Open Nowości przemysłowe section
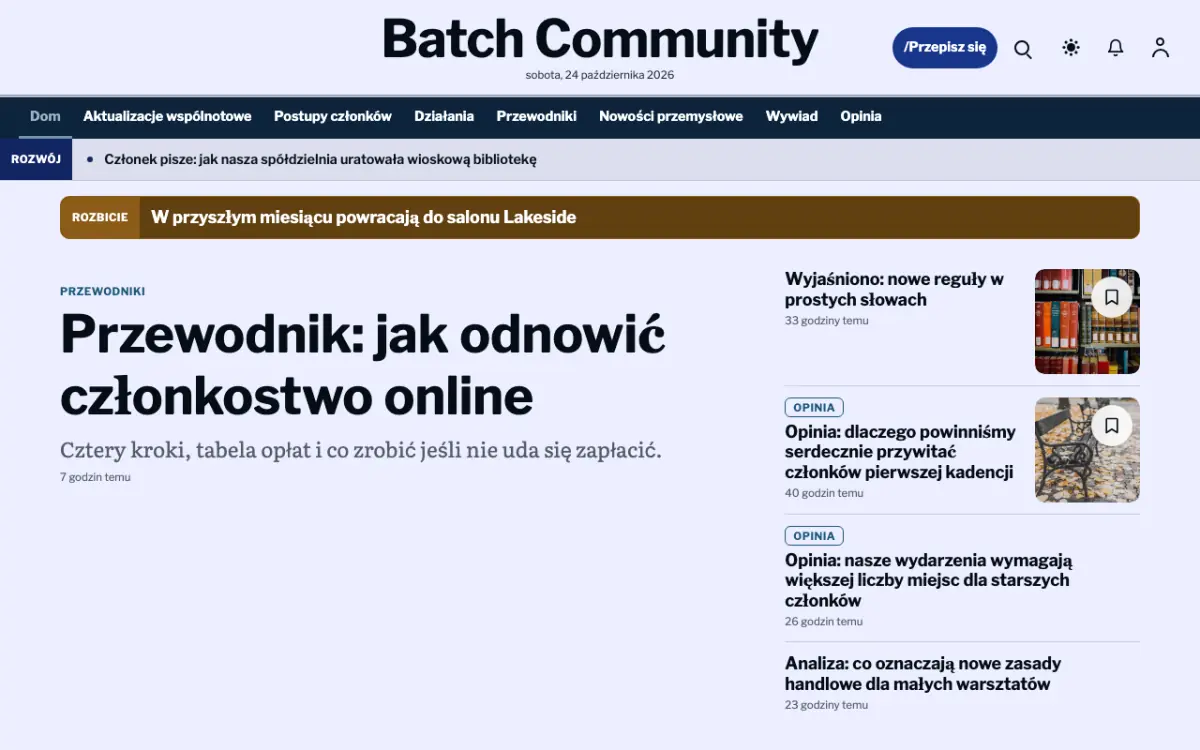The image size is (1200, 750). [671, 116]
